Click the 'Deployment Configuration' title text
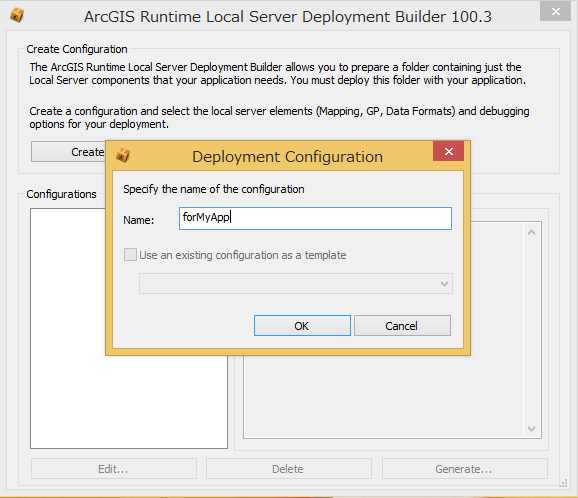This screenshot has width=578, height=498. pos(288,157)
